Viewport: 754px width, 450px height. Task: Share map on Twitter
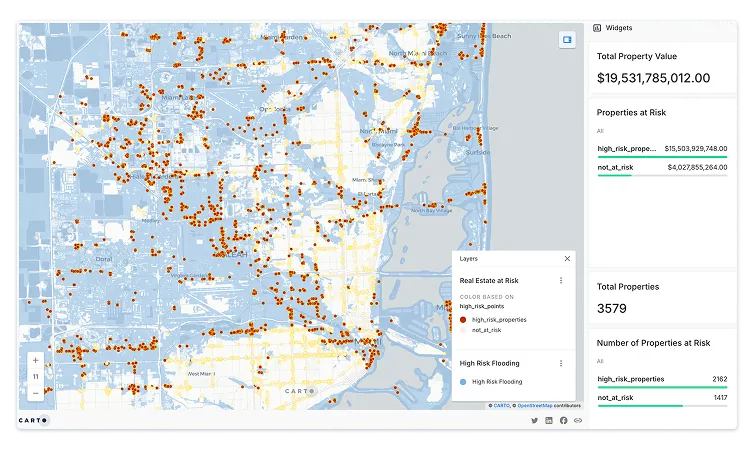tap(534, 421)
